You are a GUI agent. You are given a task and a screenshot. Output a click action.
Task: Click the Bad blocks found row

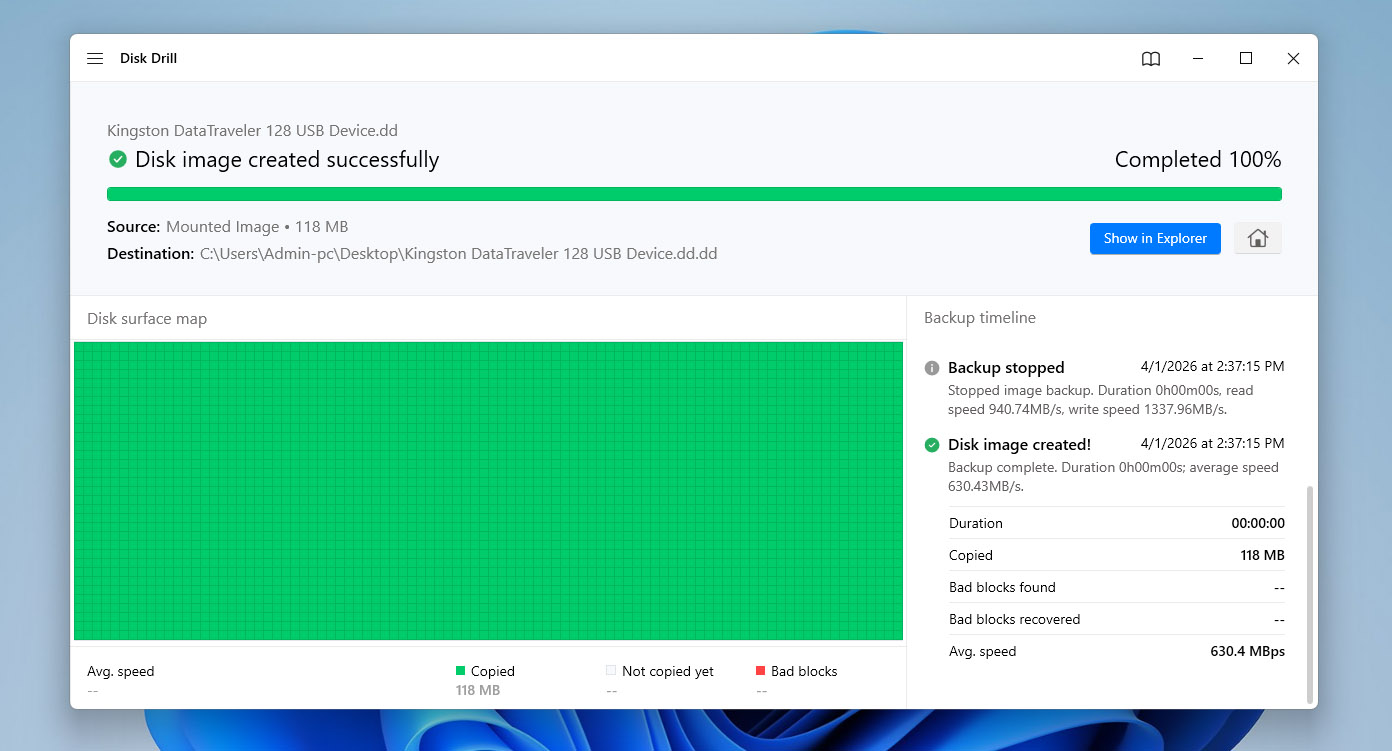pyautogui.click(x=1116, y=587)
